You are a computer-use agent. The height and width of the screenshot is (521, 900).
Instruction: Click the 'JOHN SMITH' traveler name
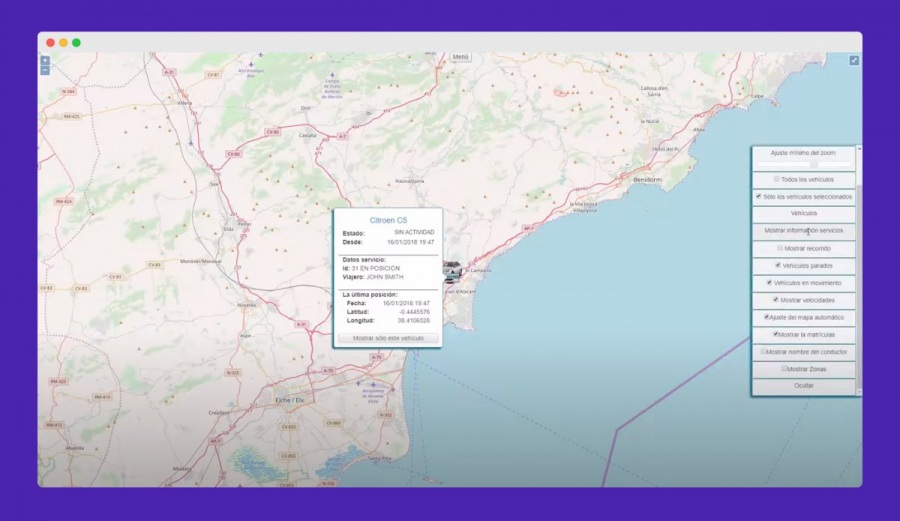385,277
